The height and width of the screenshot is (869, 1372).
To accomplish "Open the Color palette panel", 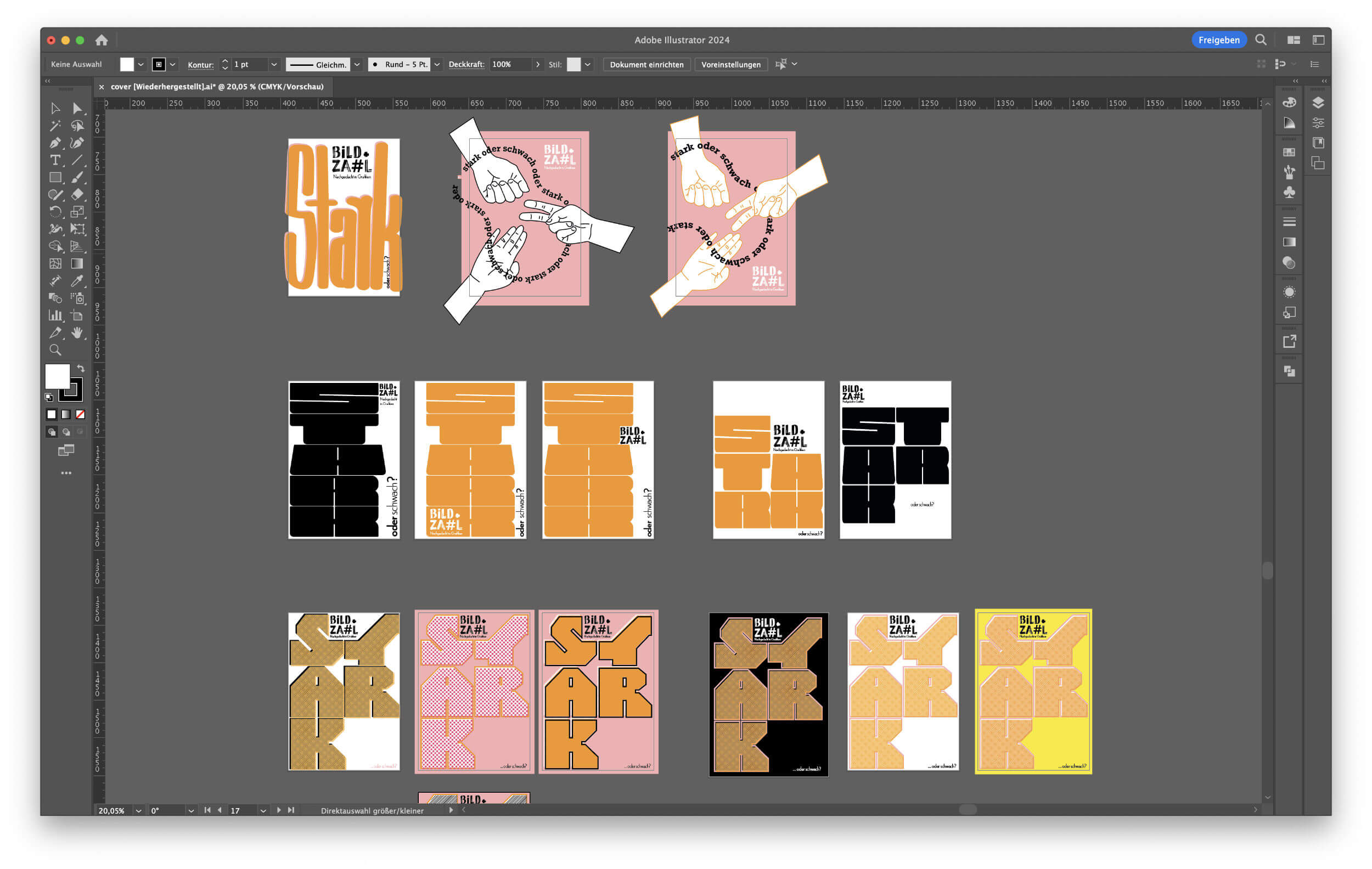I will click(1289, 103).
